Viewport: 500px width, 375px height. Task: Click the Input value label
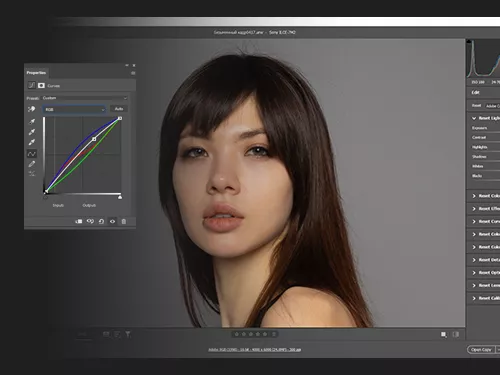[58, 205]
